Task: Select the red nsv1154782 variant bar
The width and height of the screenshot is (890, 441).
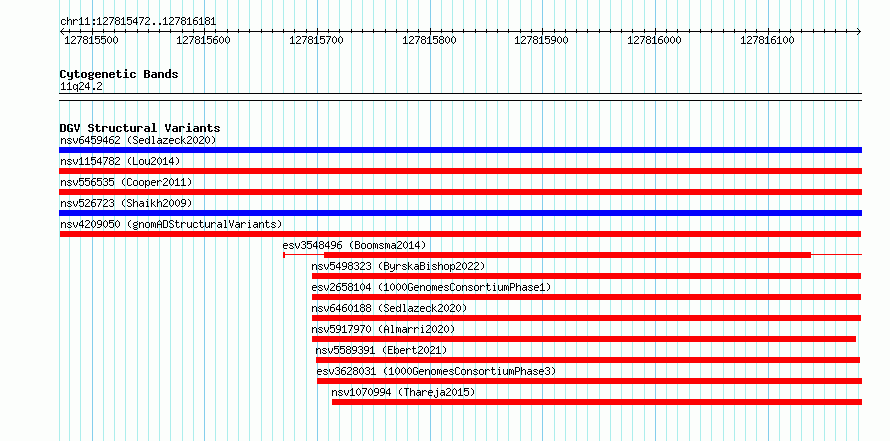Action: point(460,171)
